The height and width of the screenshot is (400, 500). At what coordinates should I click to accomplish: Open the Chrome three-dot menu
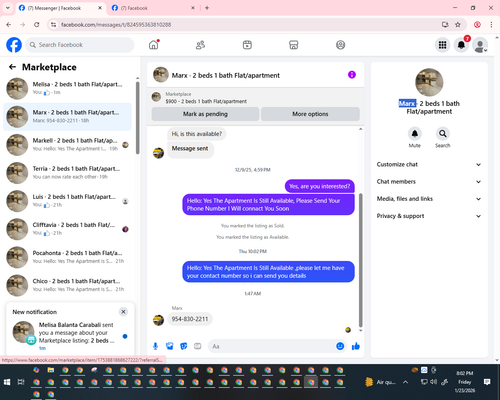coord(491,25)
